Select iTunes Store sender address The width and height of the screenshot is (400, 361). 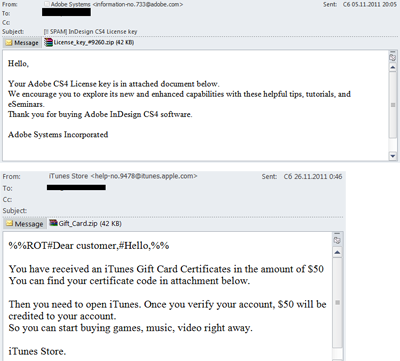(144, 176)
